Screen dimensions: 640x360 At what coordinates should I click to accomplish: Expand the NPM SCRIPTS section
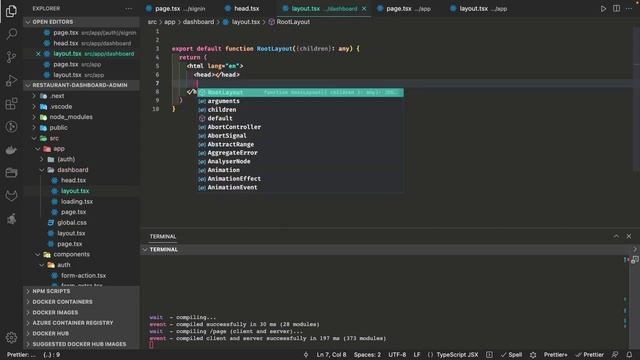[82, 291]
